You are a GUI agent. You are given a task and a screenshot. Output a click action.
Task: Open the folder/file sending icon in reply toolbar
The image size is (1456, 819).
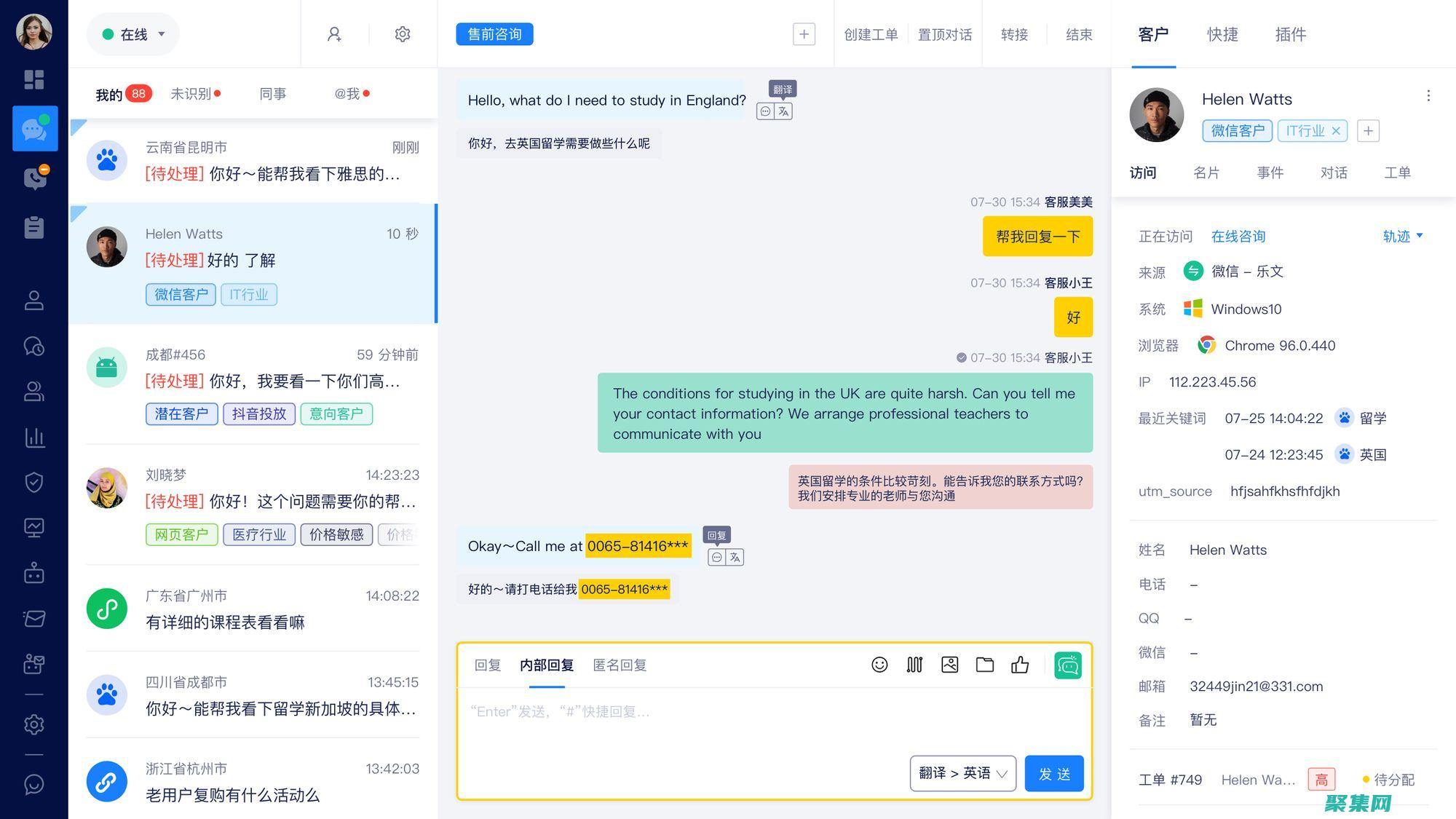(985, 665)
